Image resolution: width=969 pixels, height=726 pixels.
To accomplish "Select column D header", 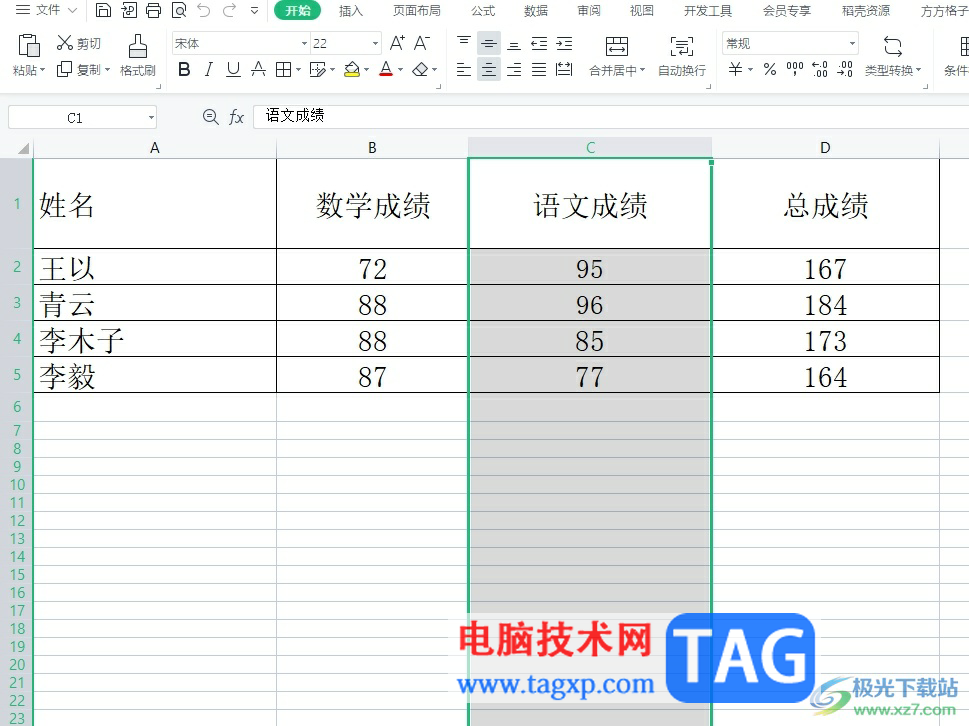I will tap(825, 148).
